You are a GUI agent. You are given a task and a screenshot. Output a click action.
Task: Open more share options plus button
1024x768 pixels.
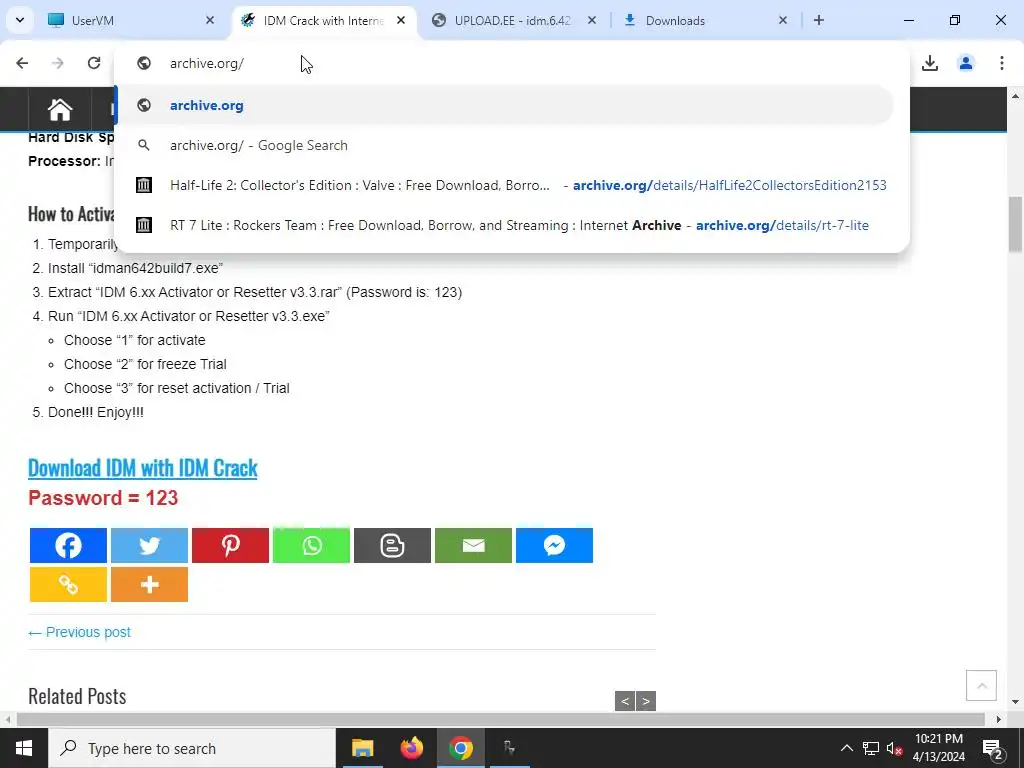tap(150, 584)
